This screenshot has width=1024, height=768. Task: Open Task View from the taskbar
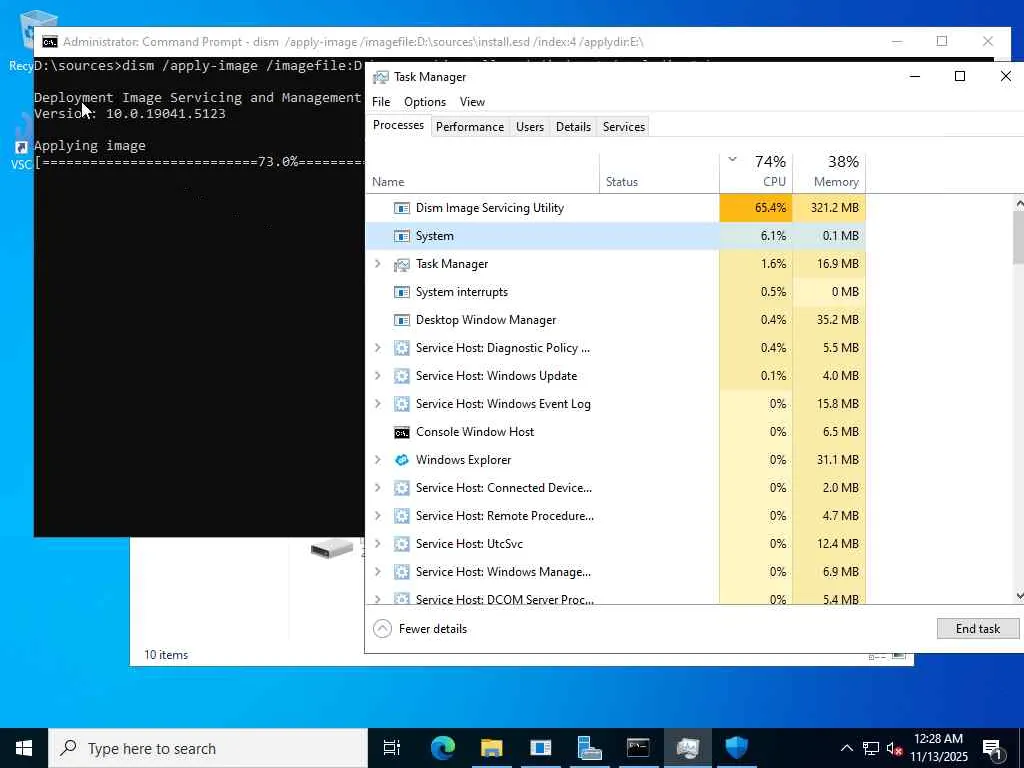point(392,748)
